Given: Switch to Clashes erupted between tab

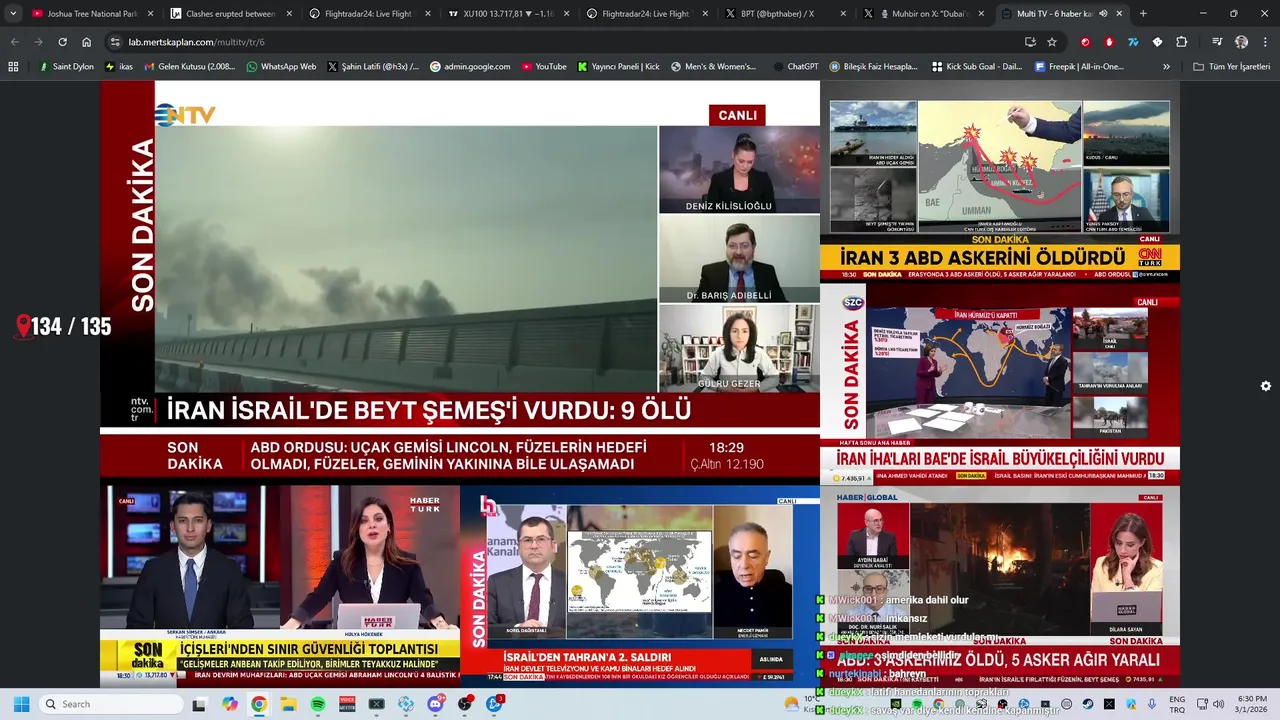Looking at the screenshot, I should pyautogui.click(x=230, y=14).
